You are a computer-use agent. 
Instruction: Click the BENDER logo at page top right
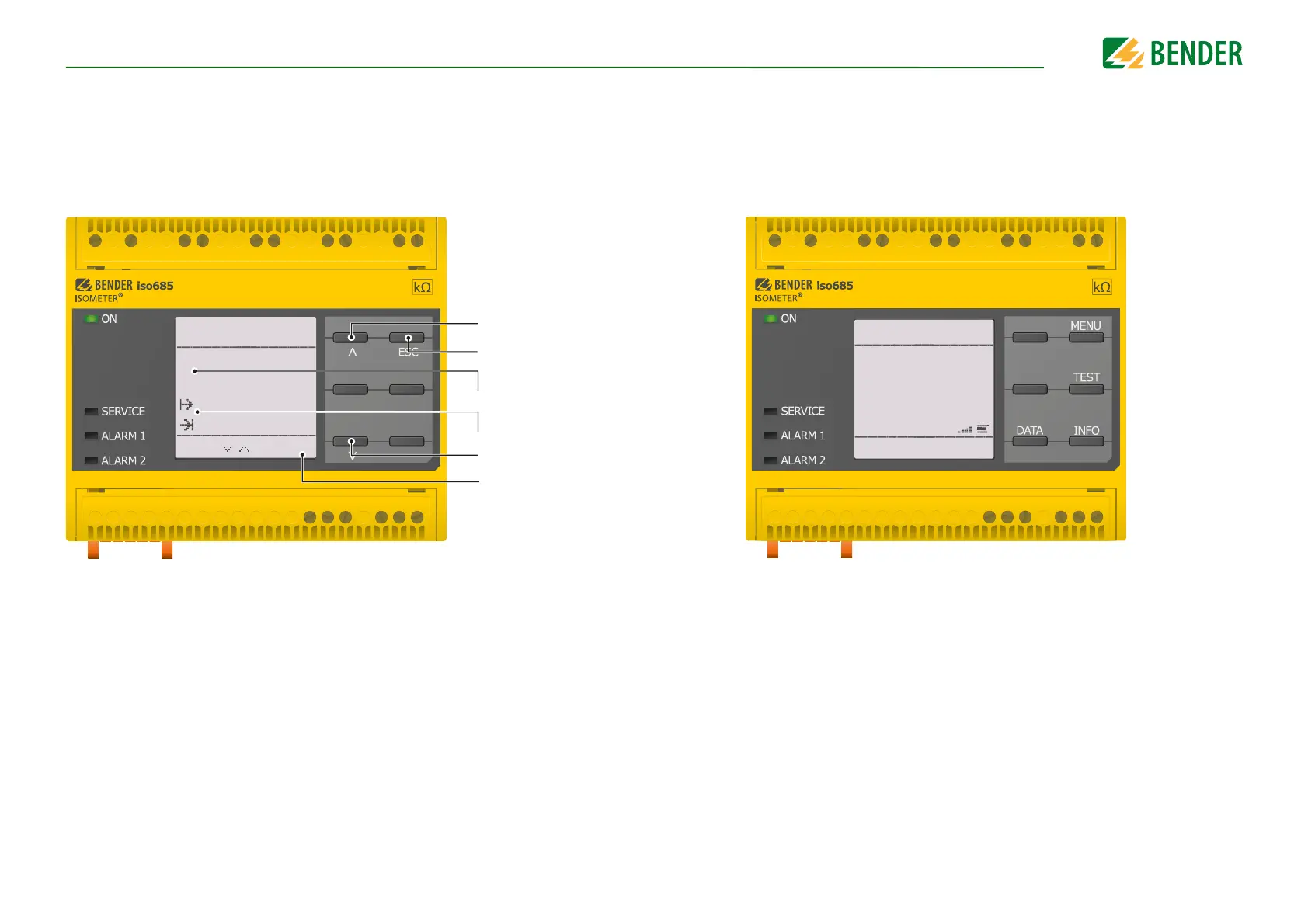[x=1172, y=54]
